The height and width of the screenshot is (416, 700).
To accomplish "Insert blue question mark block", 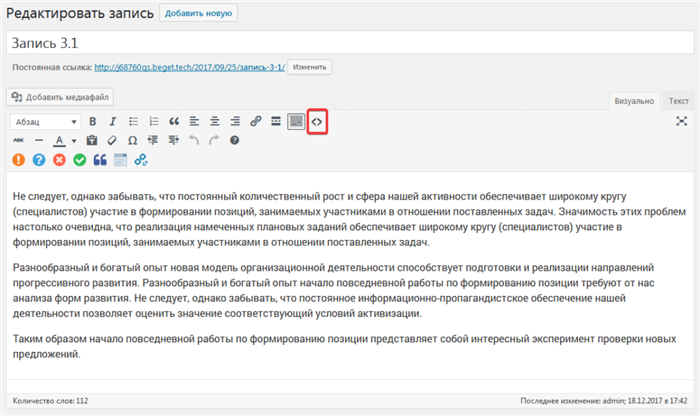I will (39, 160).
